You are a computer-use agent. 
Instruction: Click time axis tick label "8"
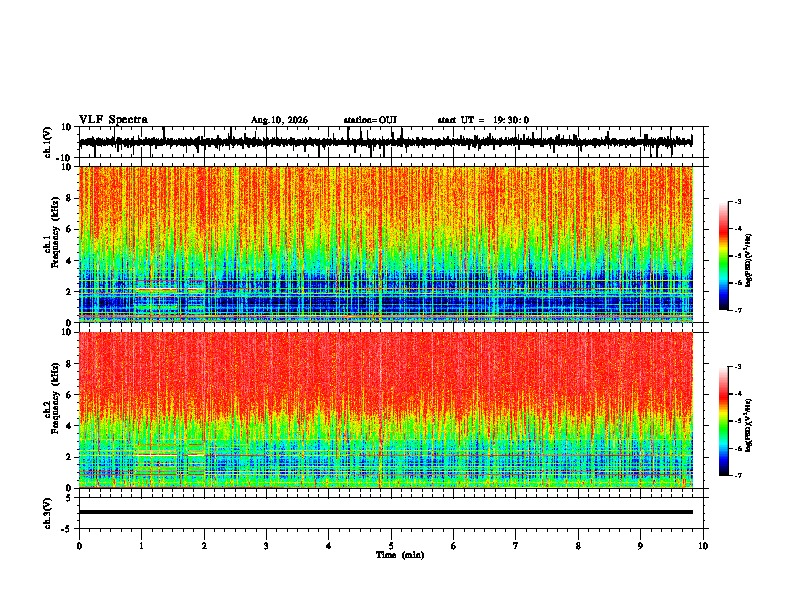click(x=578, y=546)
